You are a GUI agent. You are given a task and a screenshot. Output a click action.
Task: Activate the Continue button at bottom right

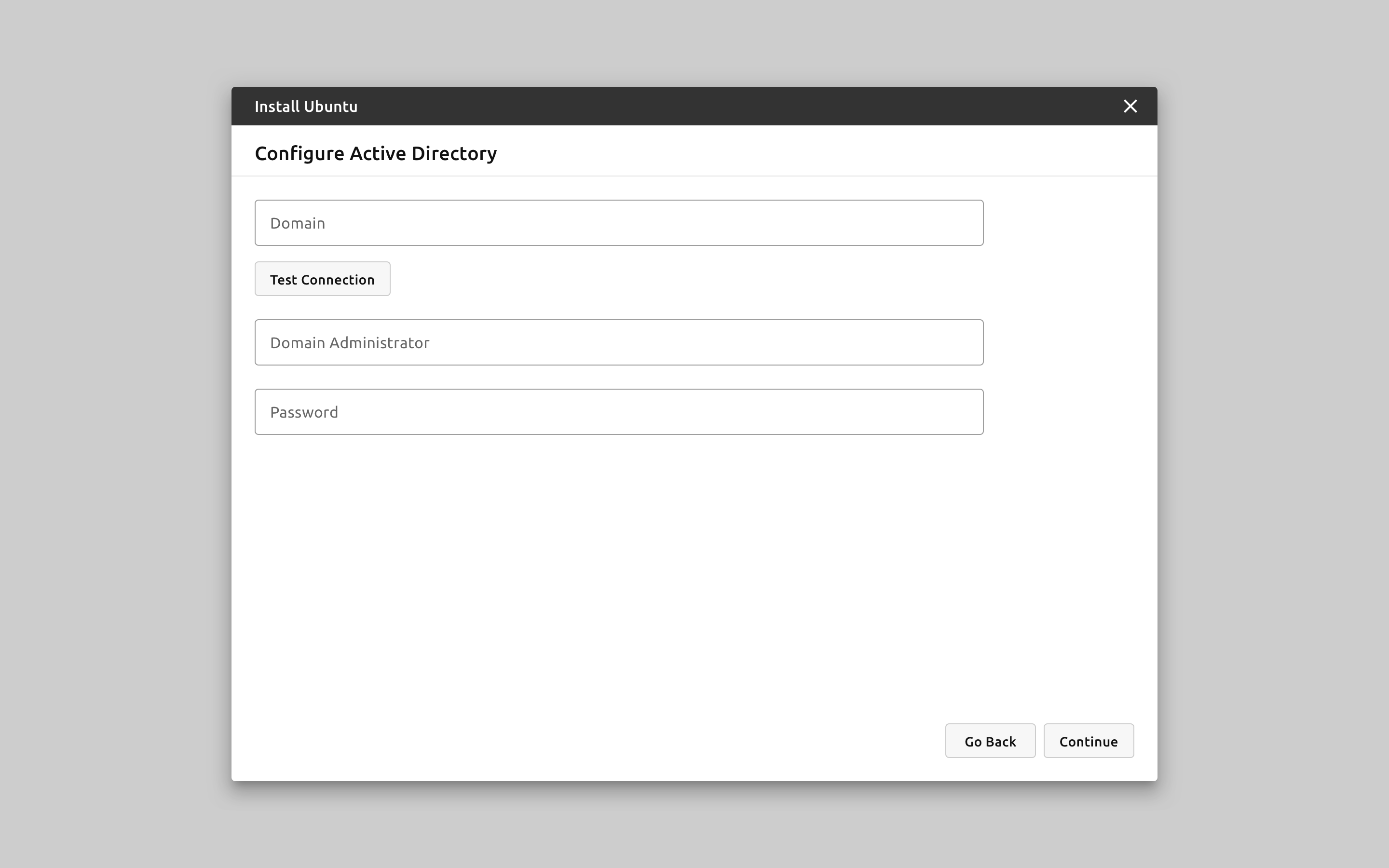pos(1088,741)
